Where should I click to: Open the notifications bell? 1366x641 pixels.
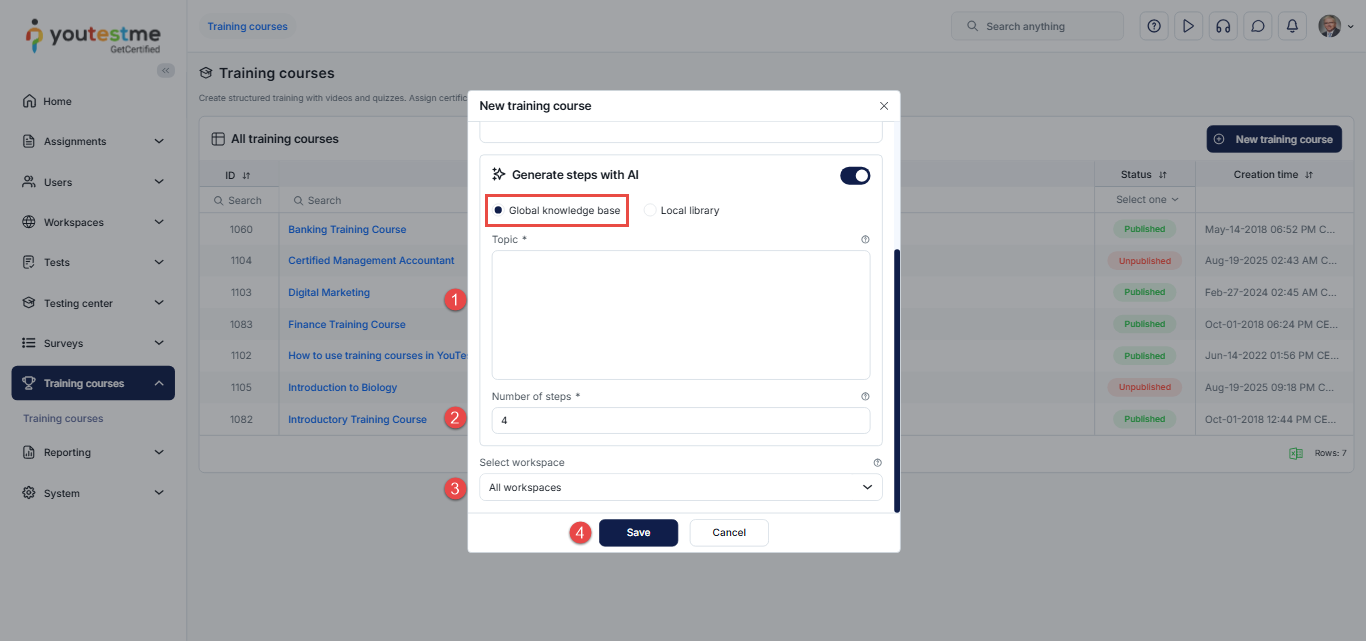[x=1292, y=27]
